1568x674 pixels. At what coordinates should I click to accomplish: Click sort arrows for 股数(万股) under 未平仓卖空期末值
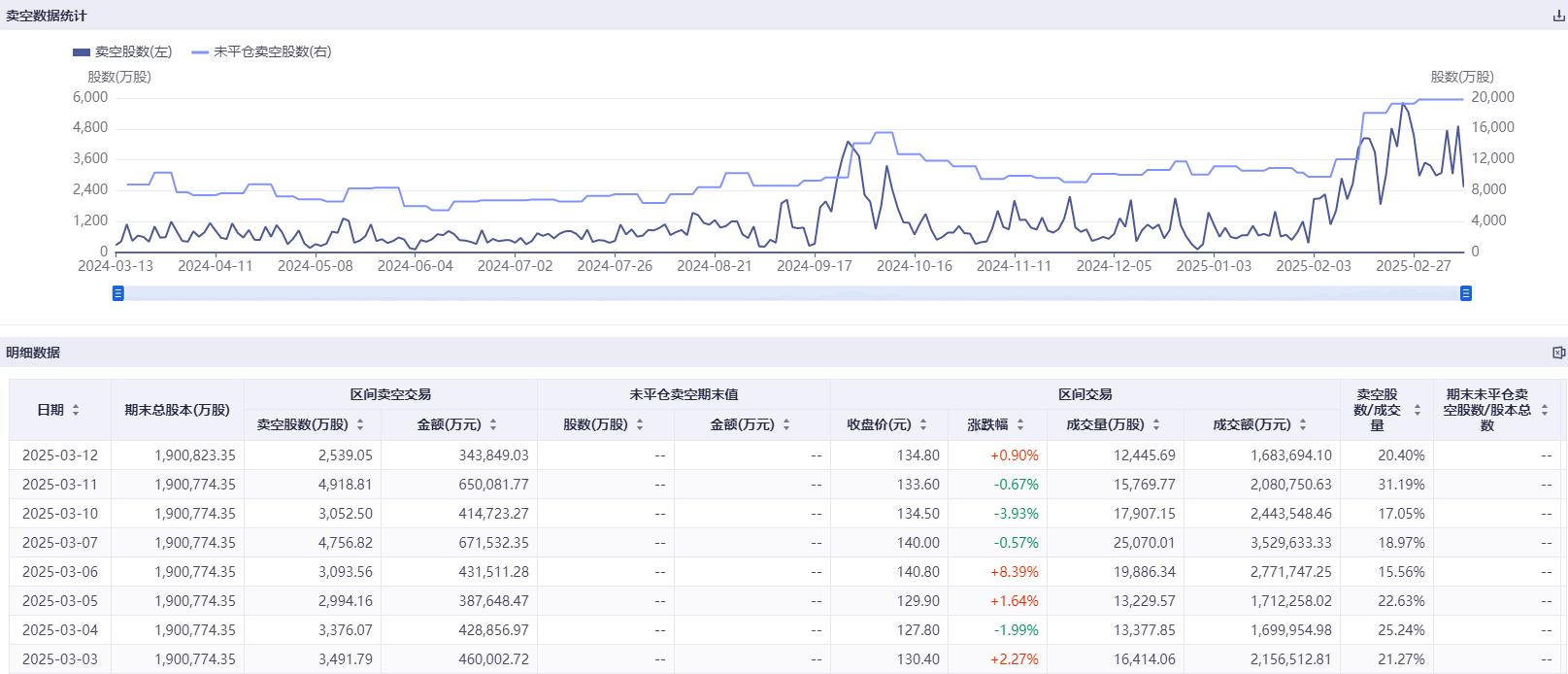(640, 424)
